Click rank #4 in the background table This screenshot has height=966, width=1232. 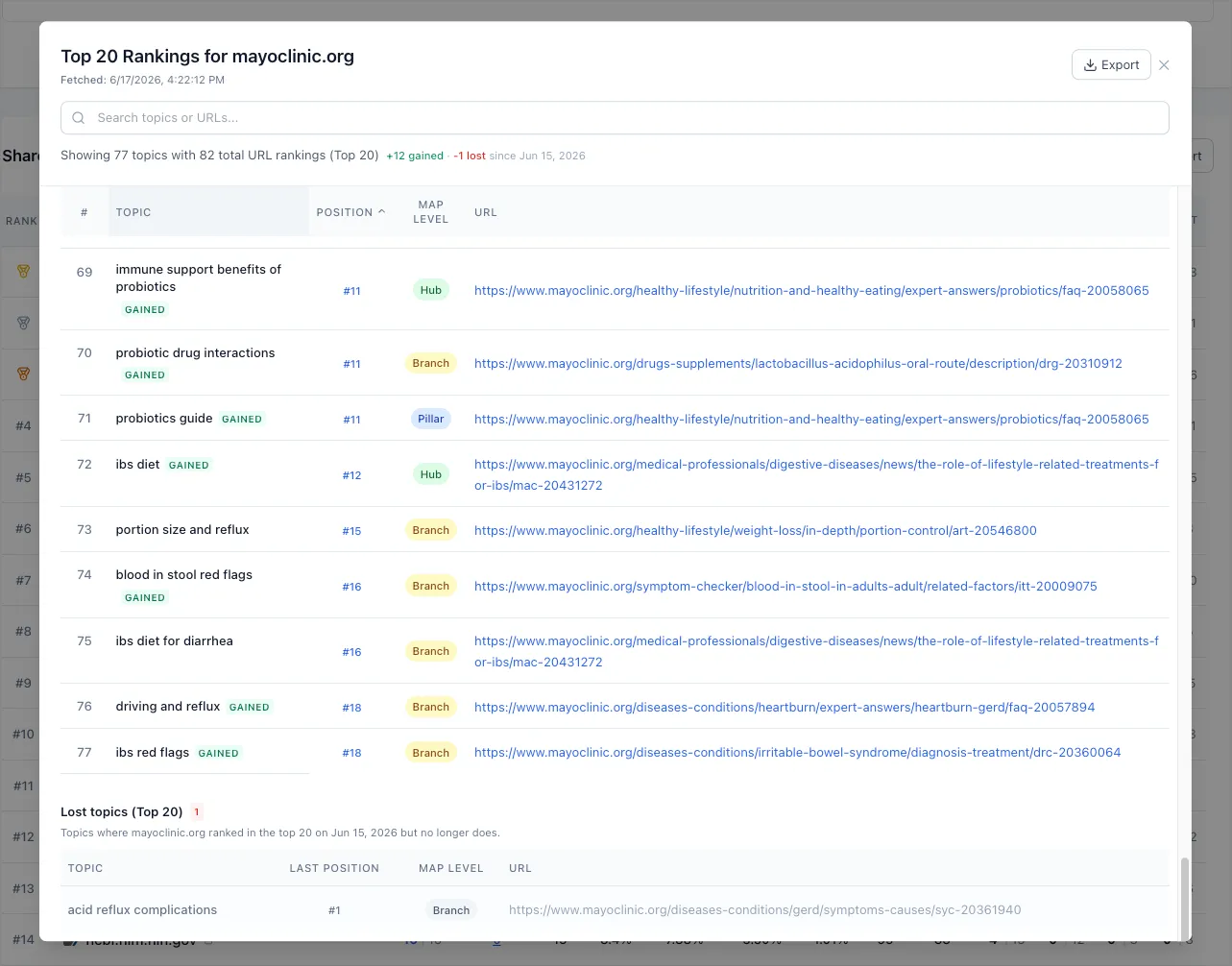pyautogui.click(x=23, y=425)
